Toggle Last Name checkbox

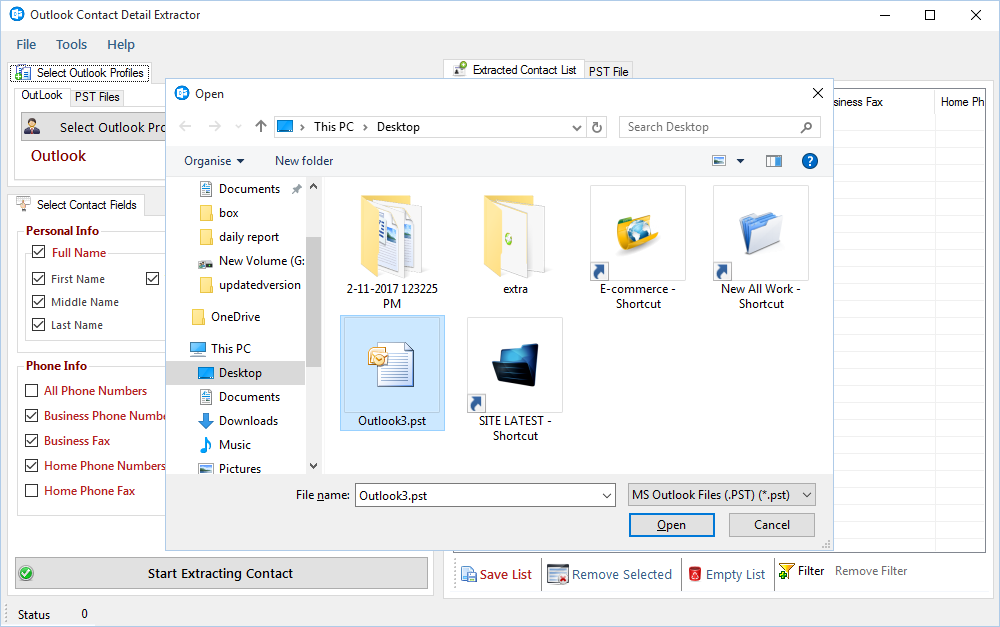[38, 324]
